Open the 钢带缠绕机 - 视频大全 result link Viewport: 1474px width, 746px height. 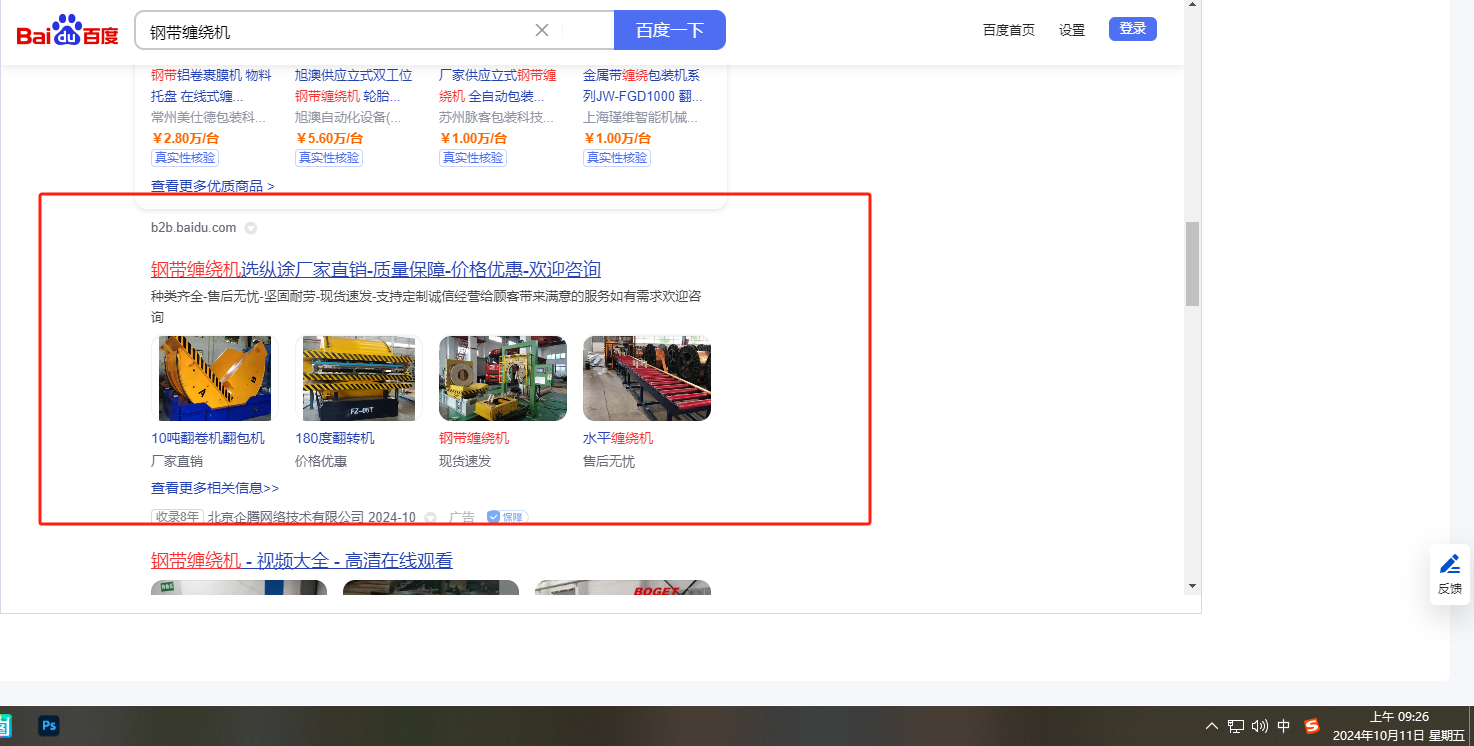pyautogui.click(x=302, y=560)
